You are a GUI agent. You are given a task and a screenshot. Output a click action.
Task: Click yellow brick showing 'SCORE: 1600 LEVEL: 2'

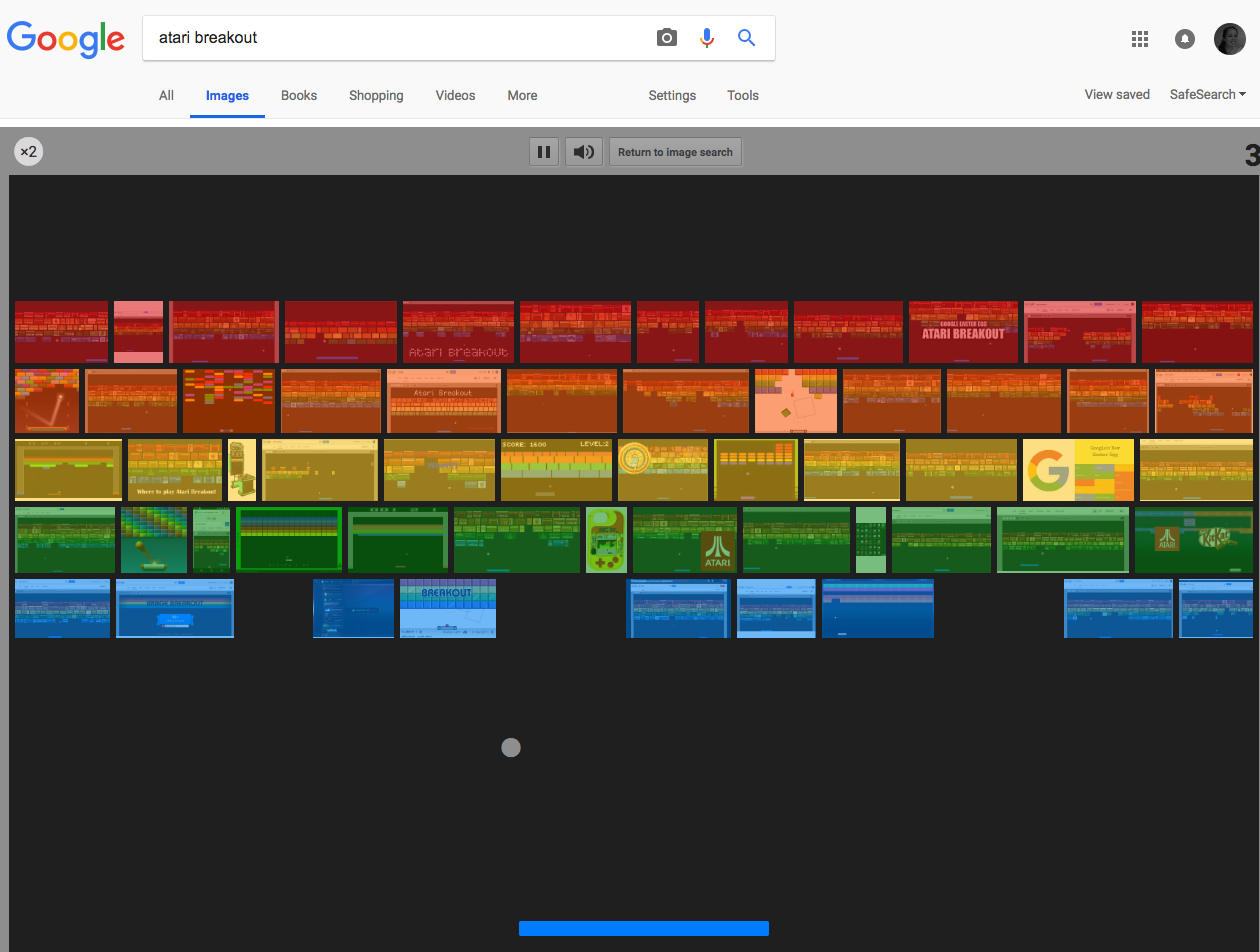click(555, 470)
